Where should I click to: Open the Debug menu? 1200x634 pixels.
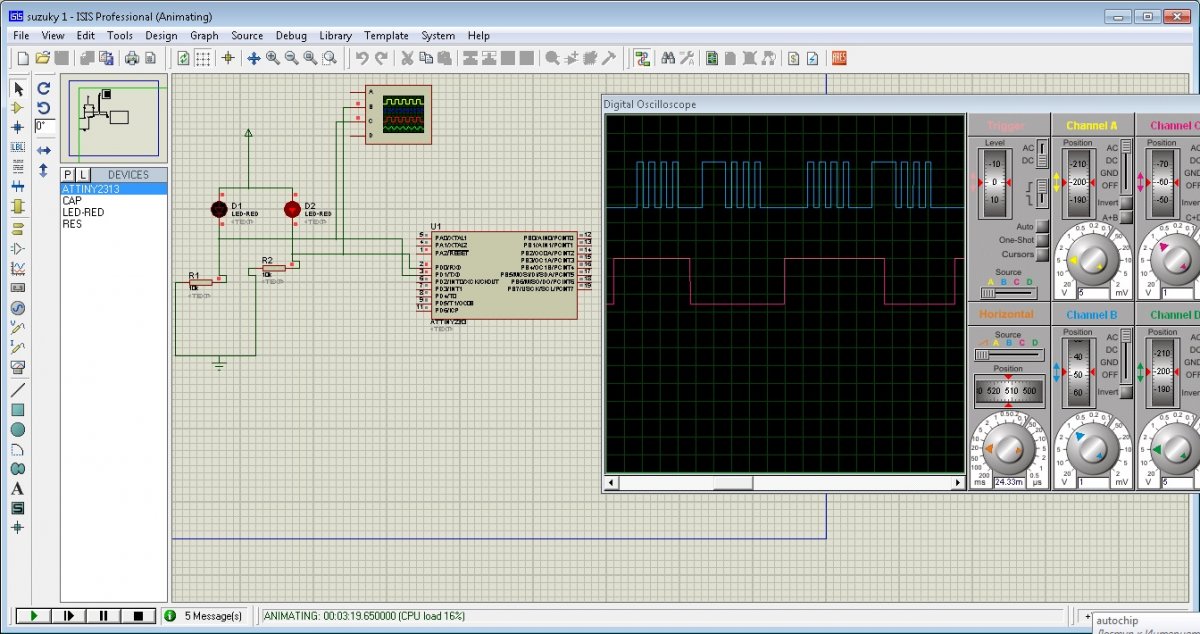291,35
